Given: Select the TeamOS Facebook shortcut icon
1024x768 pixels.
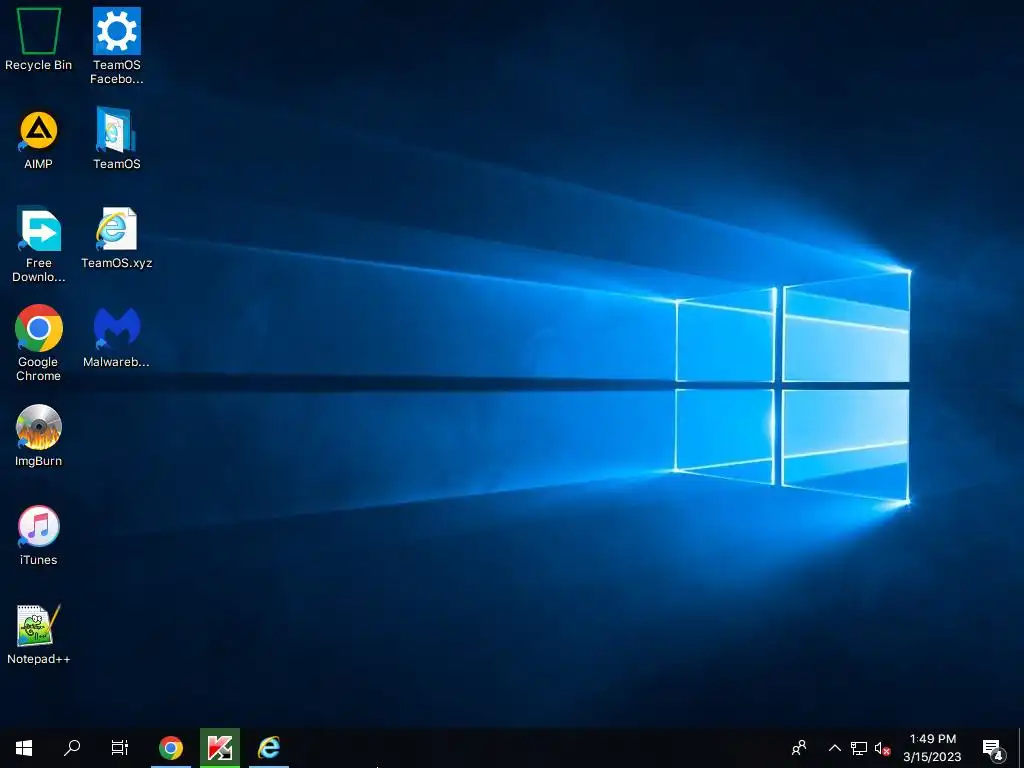Looking at the screenshot, I should tap(117, 46).
